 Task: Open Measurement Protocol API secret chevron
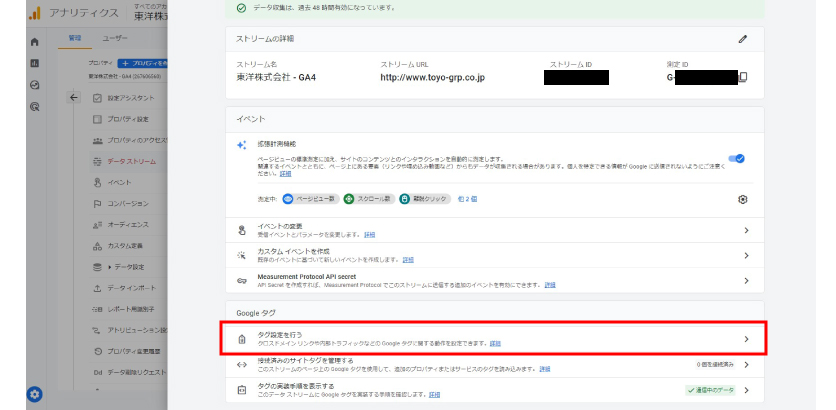[746, 280]
